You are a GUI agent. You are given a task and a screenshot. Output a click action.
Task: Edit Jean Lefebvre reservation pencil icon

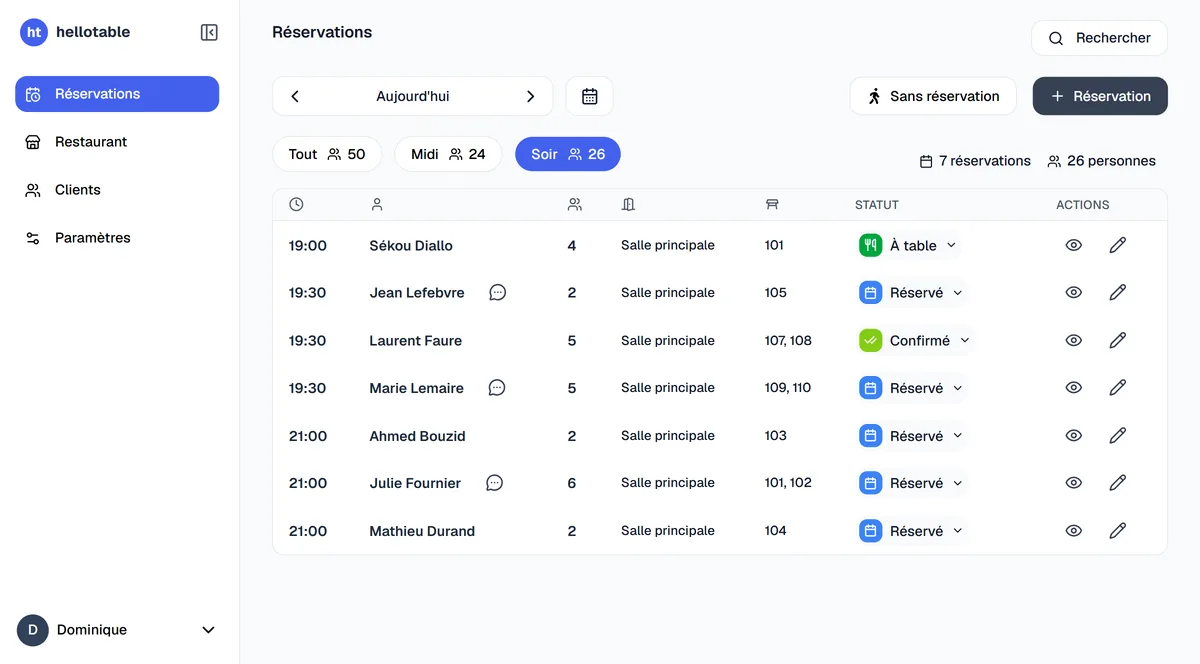(x=1118, y=293)
